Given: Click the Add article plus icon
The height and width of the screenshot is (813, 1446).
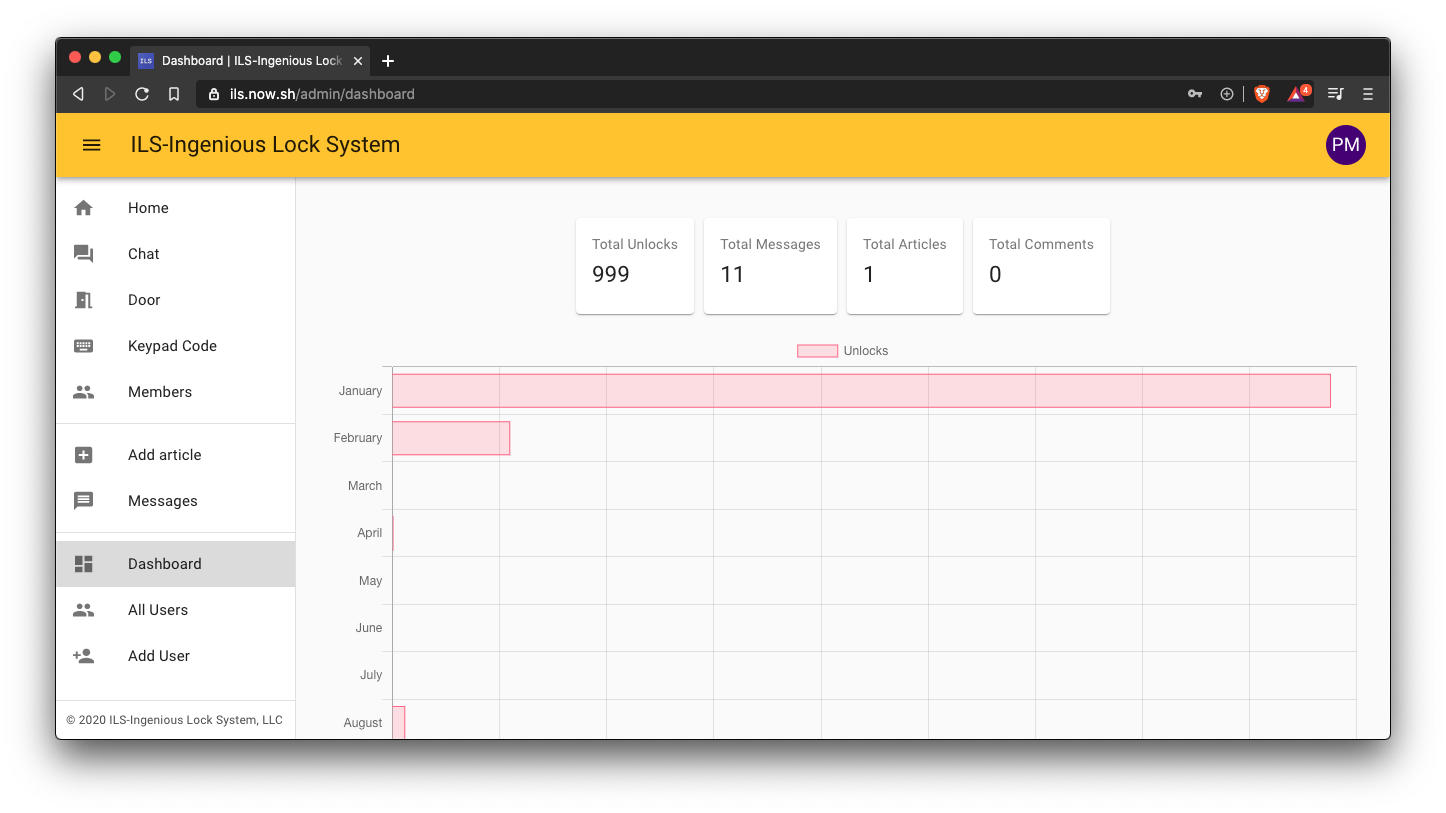Looking at the screenshot, I should [83, 454].
